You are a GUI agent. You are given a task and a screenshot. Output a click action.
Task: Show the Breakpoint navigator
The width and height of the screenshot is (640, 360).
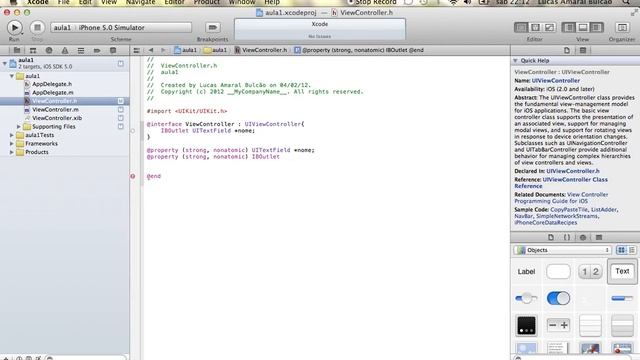point(97,50)
